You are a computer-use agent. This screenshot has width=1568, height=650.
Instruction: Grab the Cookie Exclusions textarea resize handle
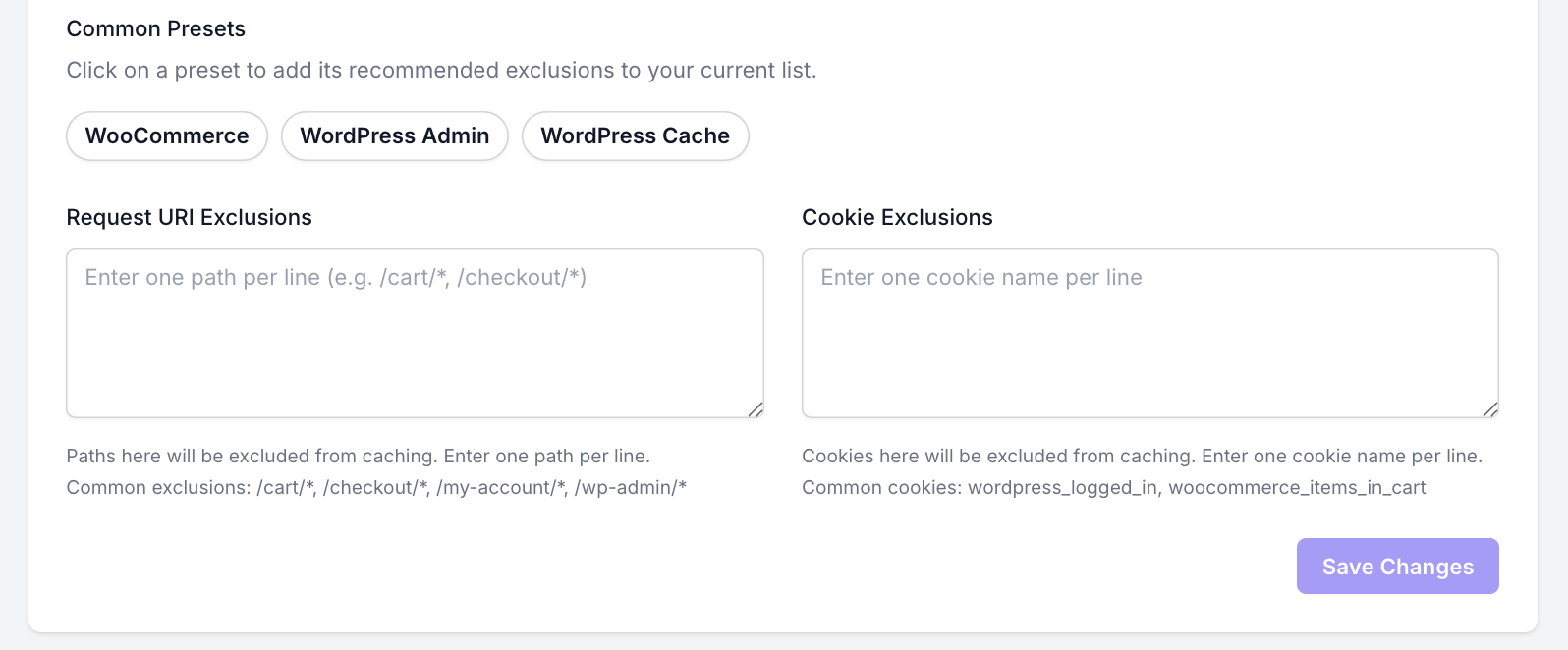click(1490, 409)
